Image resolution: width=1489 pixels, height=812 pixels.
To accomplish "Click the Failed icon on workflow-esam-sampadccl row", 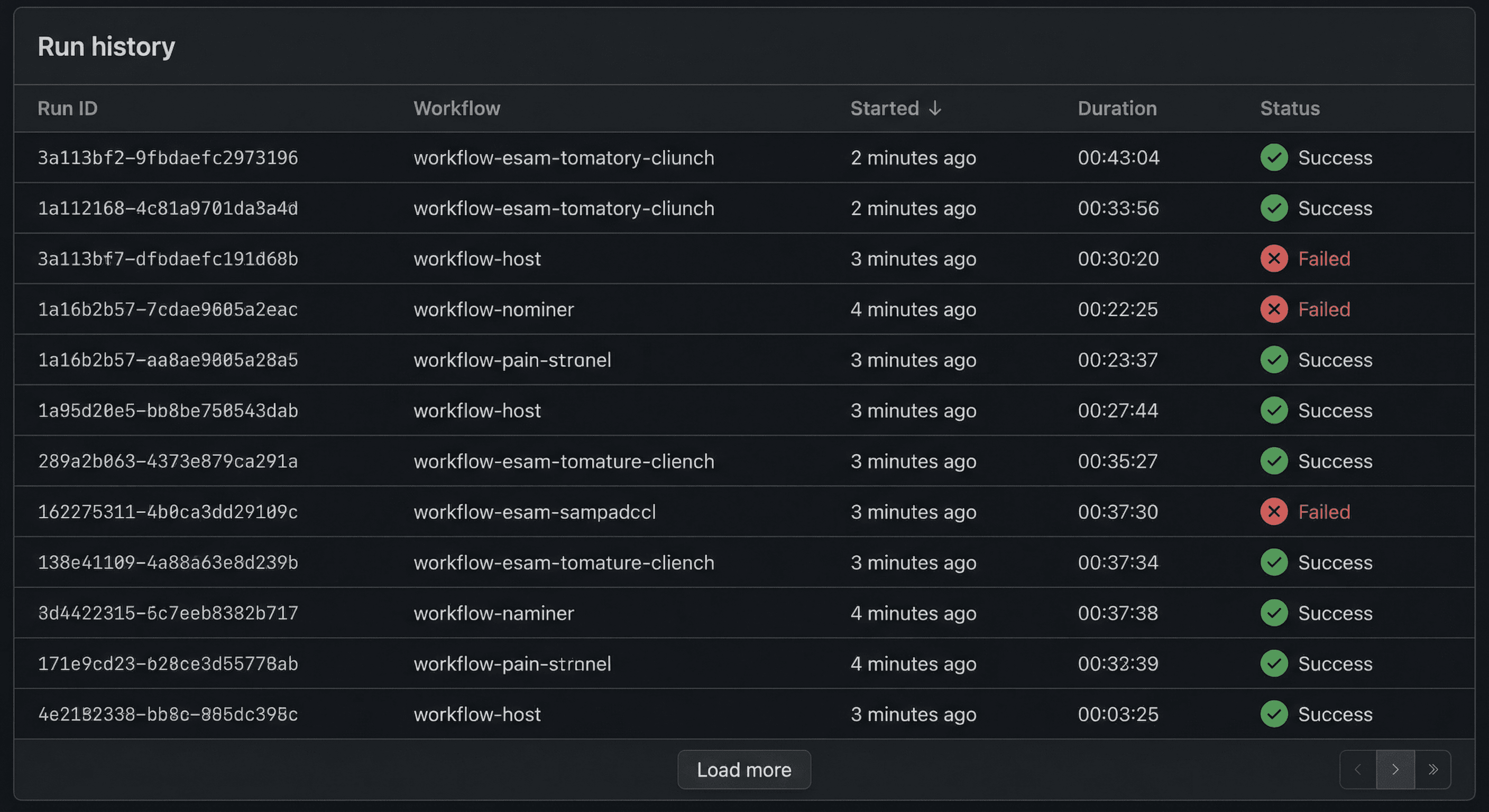I will coord(1274,512).
